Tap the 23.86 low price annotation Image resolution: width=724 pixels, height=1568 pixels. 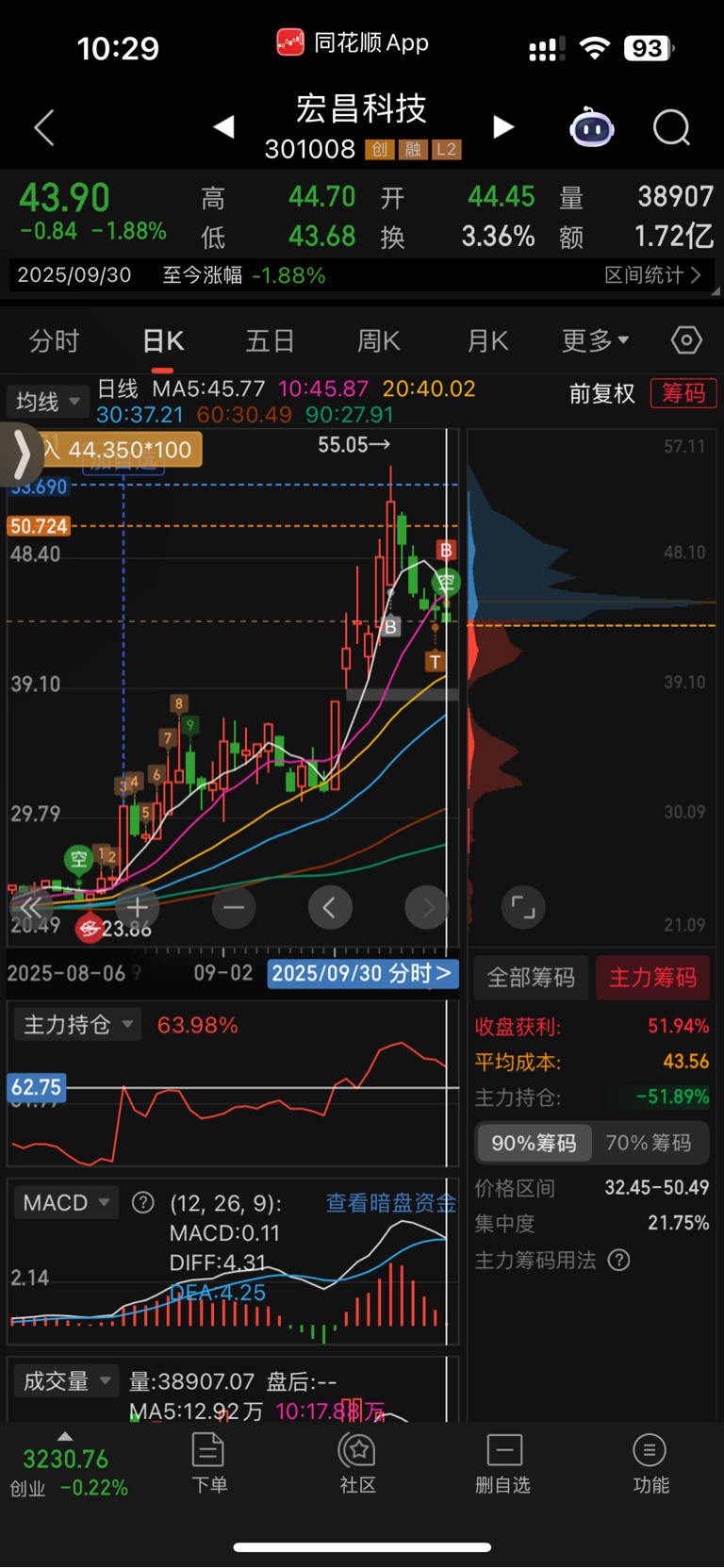[127, 929]
